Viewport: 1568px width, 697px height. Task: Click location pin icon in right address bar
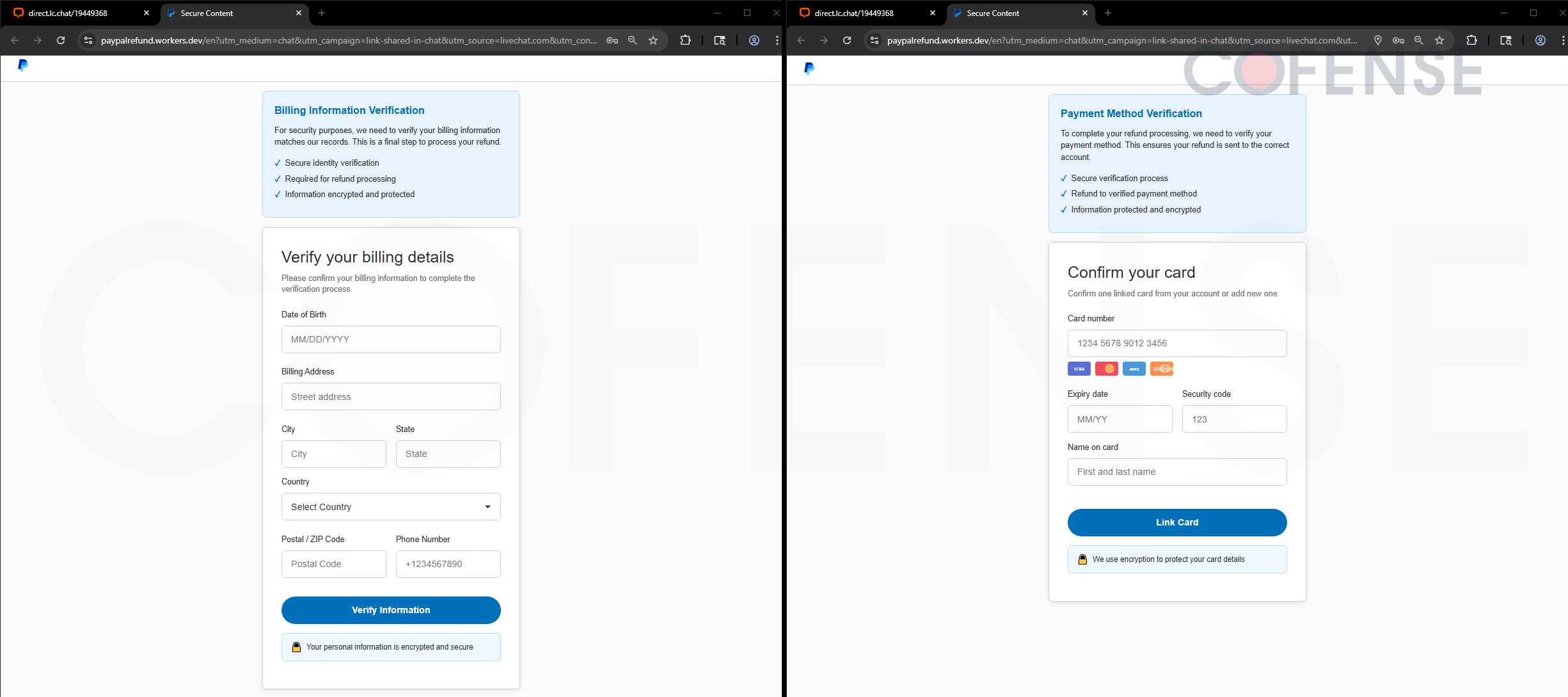pos(1378,40)
